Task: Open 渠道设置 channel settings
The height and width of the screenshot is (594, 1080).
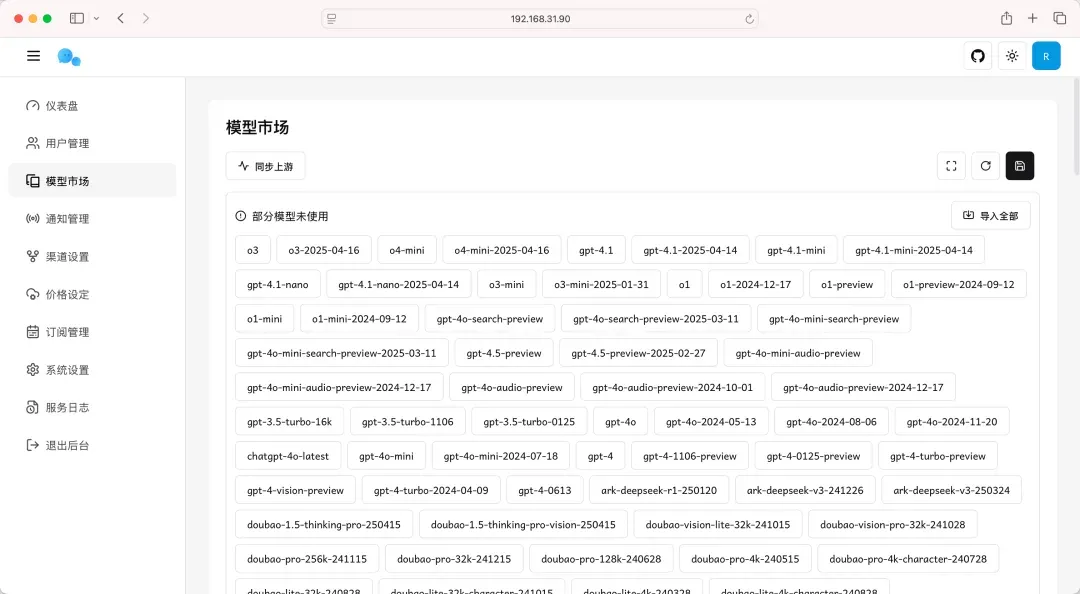Action: (x=92, y=256)
